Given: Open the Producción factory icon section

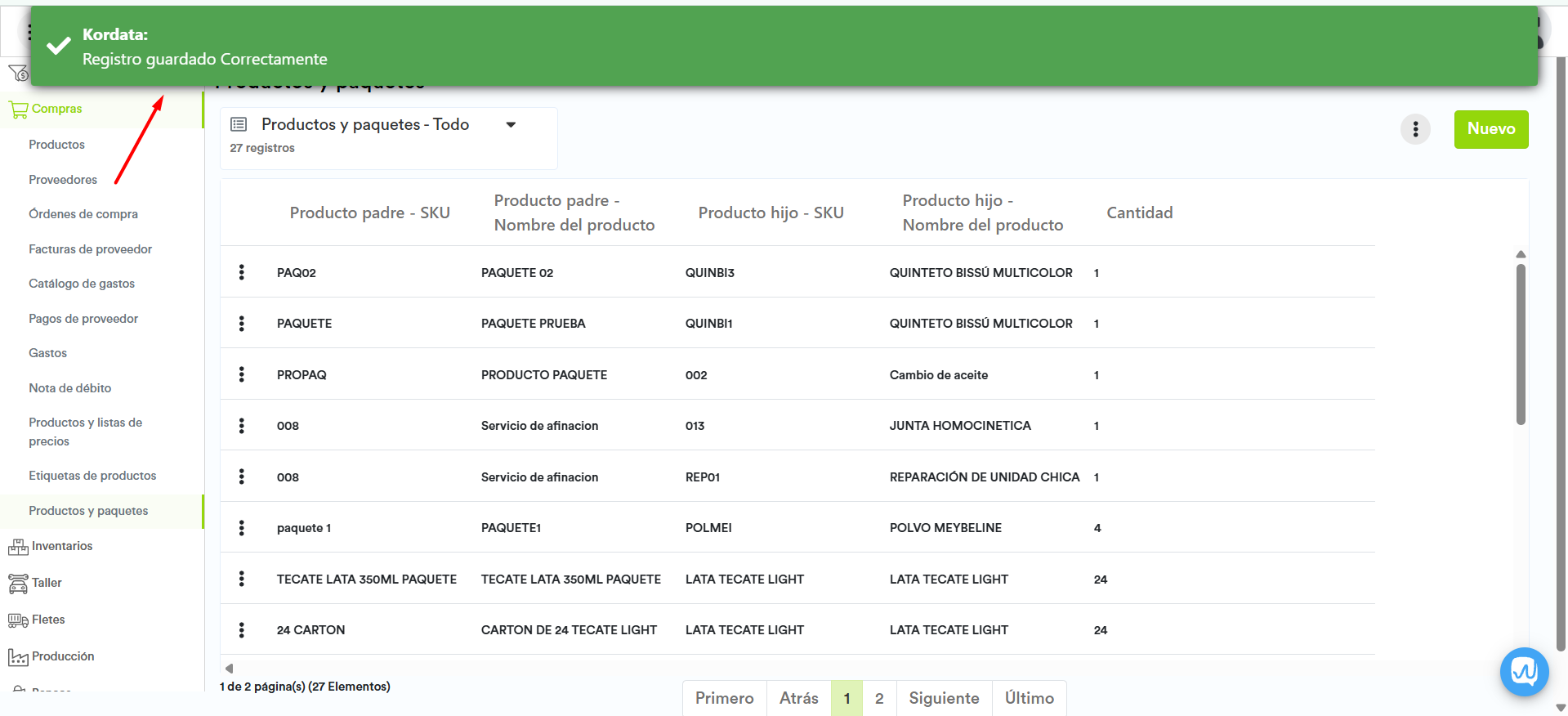Looking at the screenshot, I should click(18, 657).
